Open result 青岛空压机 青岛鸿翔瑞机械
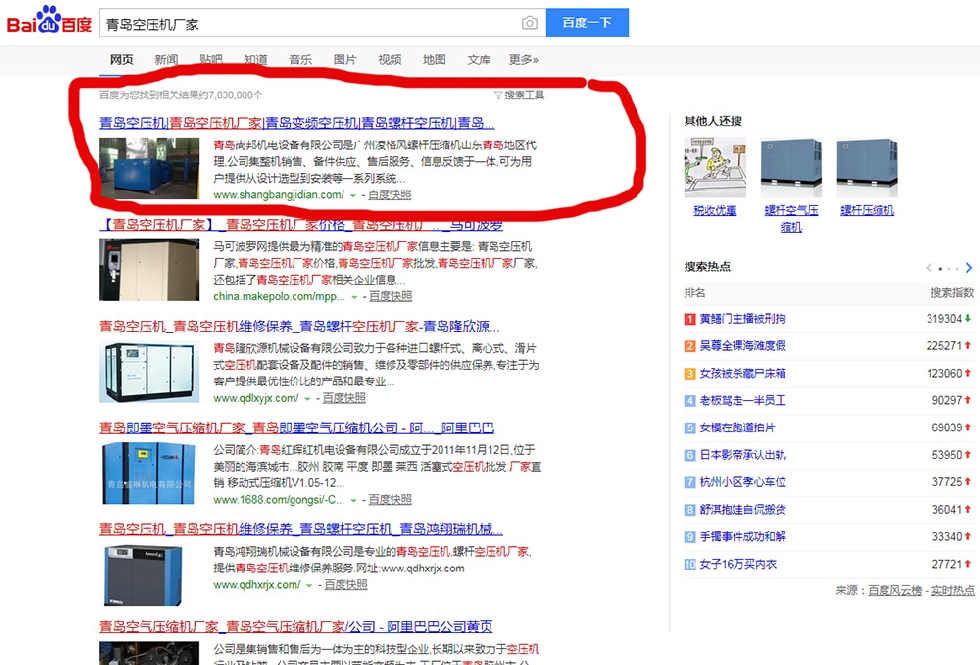The height and width of the screenshot is (665, 980). point(301,529)
